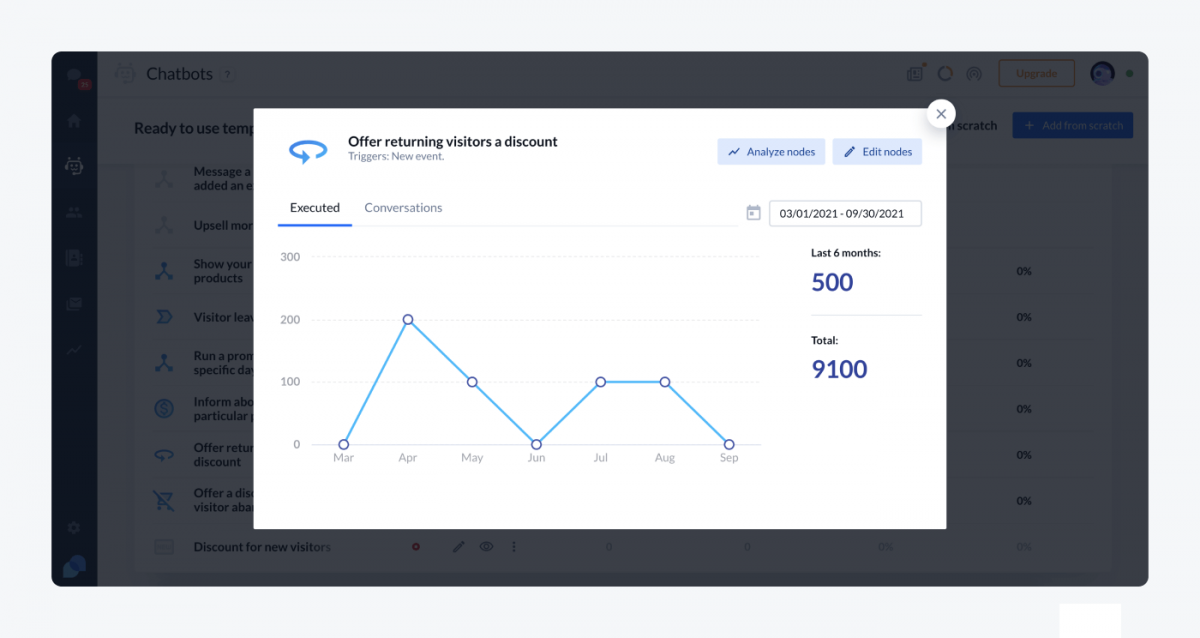
Task: Open the news icon in top bar
Action: pyautogui.click(x=915, y=73)
